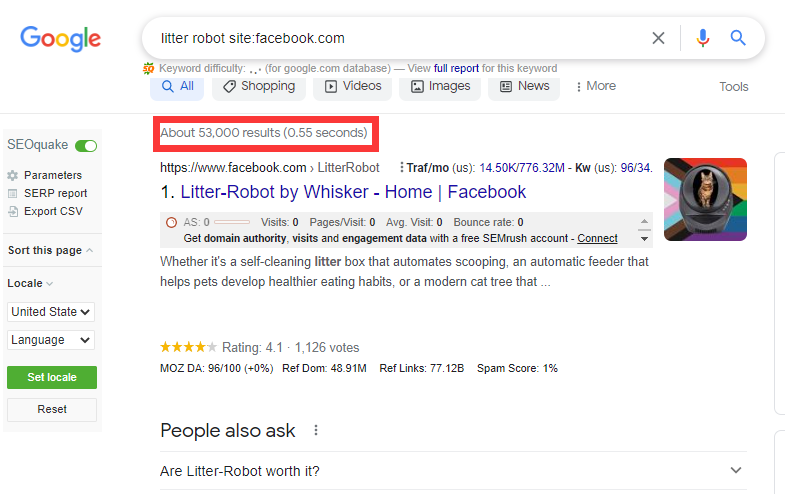
Task: Click the voice search microphone icon
Action: tap(703, 38)
